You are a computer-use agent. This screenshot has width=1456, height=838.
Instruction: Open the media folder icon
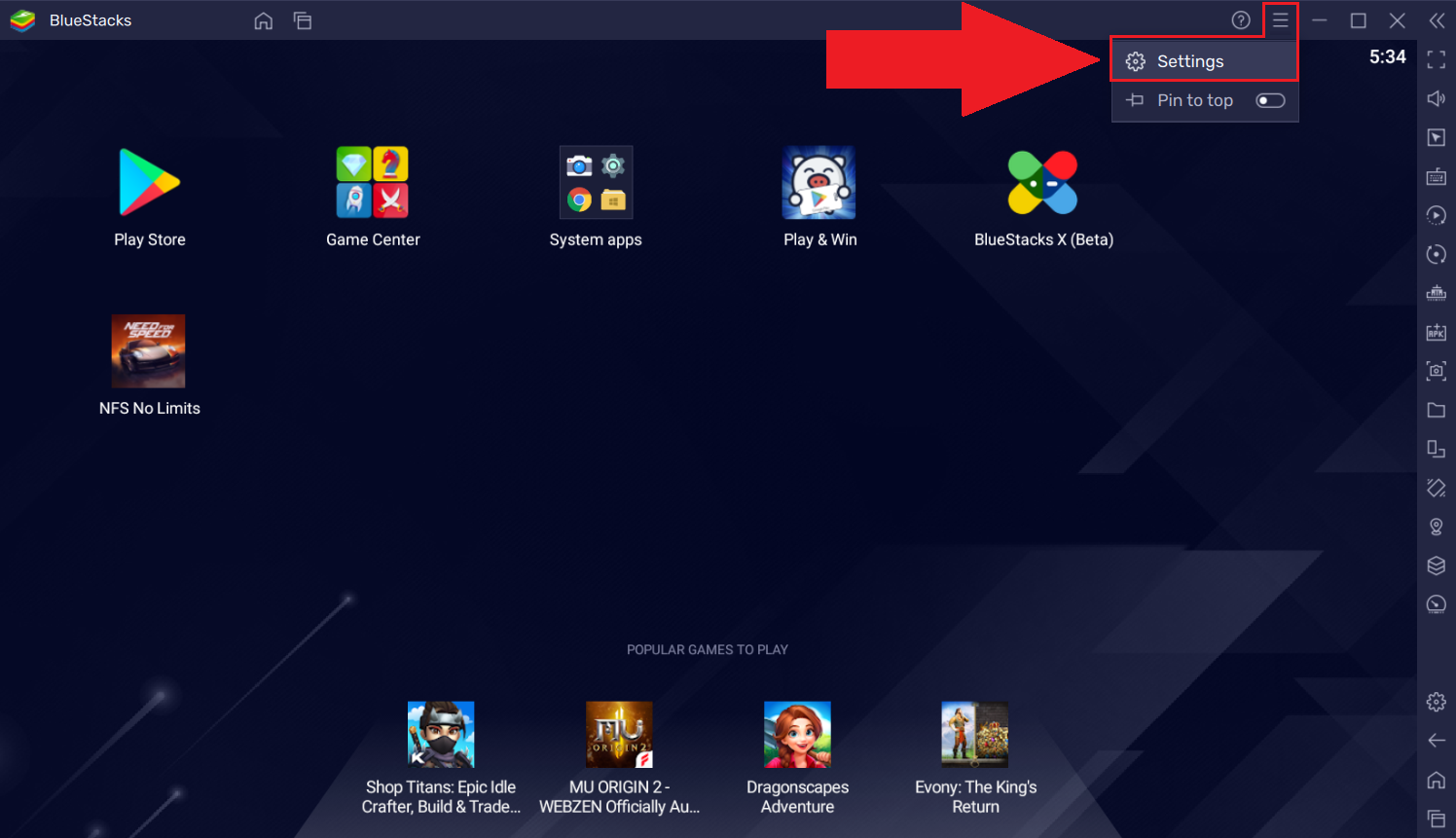click(x=1437, y=411)
